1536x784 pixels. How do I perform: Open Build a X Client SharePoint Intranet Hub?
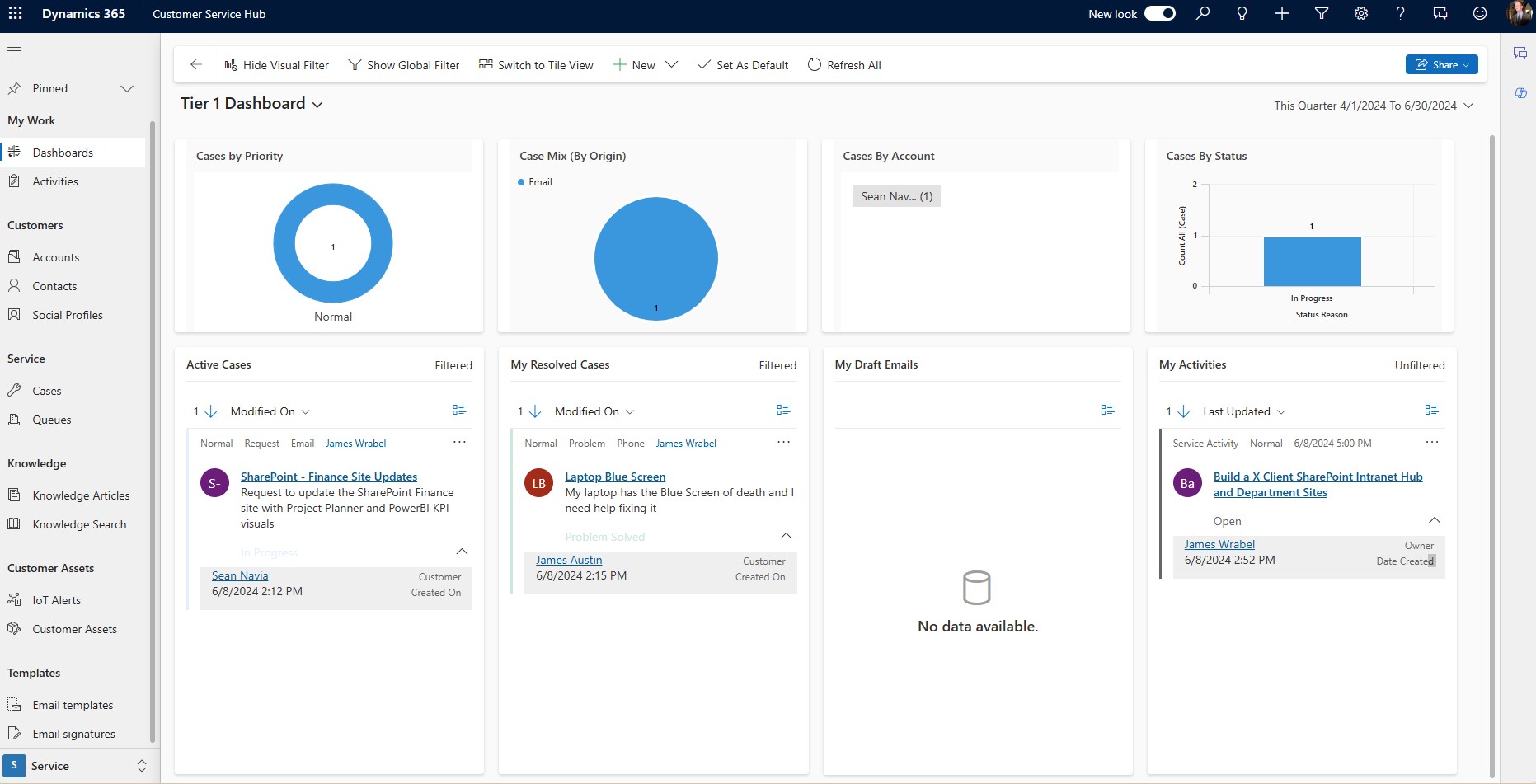point(1318,485)
